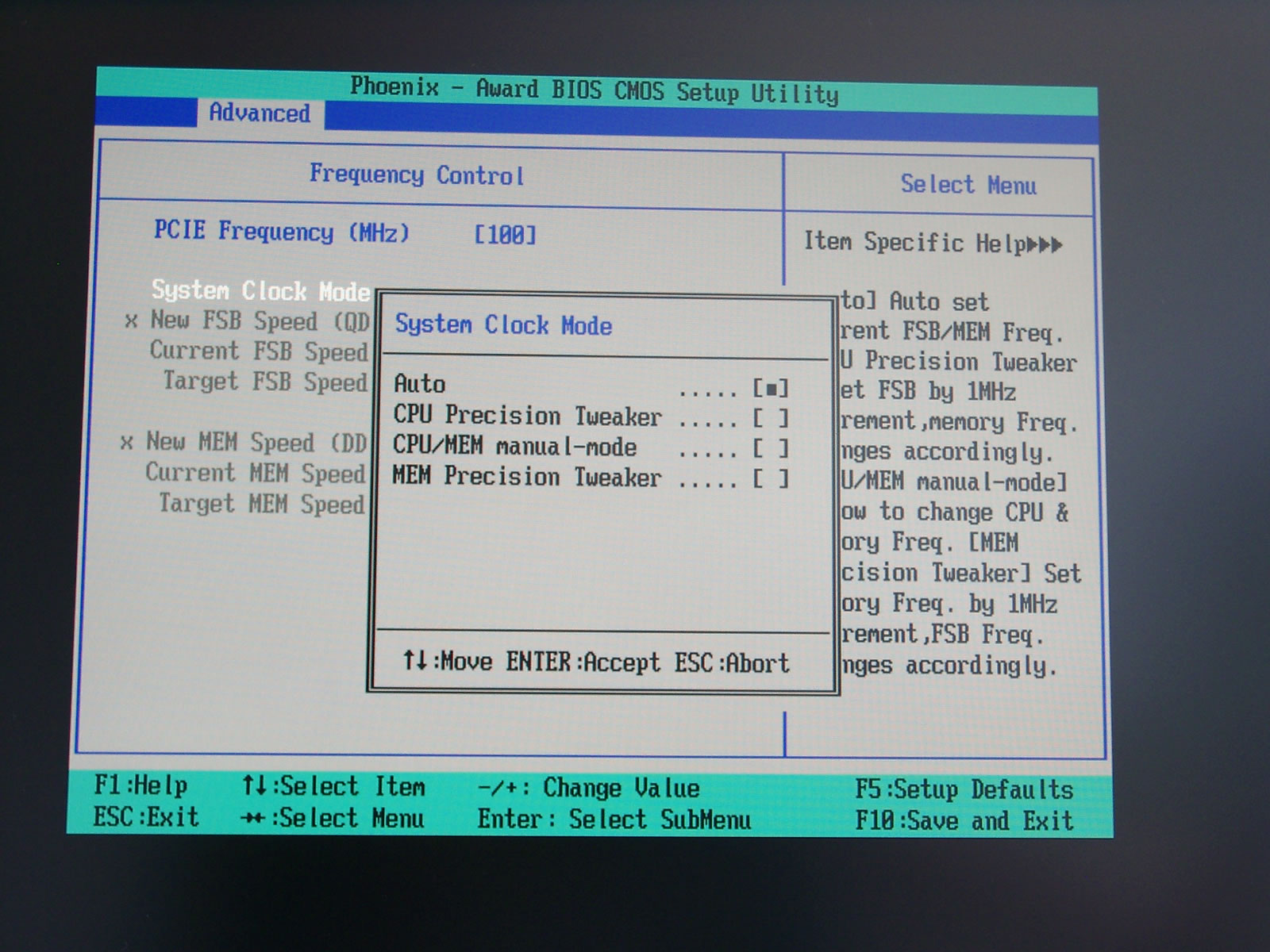Click the F10:Save and Exit hint
The width and height of the screenshot is (1270, 952).
(964, 820)
